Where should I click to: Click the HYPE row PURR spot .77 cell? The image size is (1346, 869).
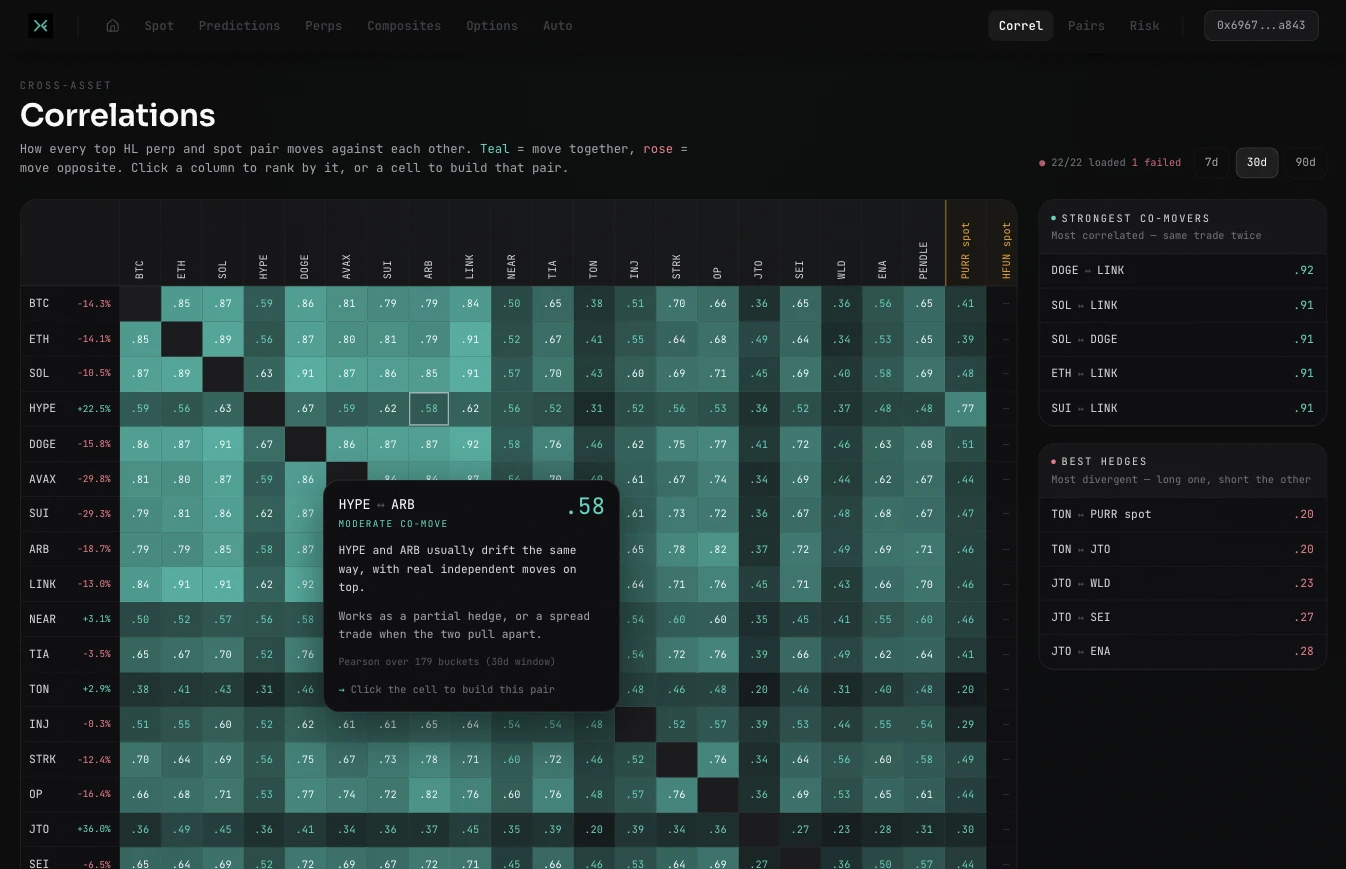pos(965,409)
